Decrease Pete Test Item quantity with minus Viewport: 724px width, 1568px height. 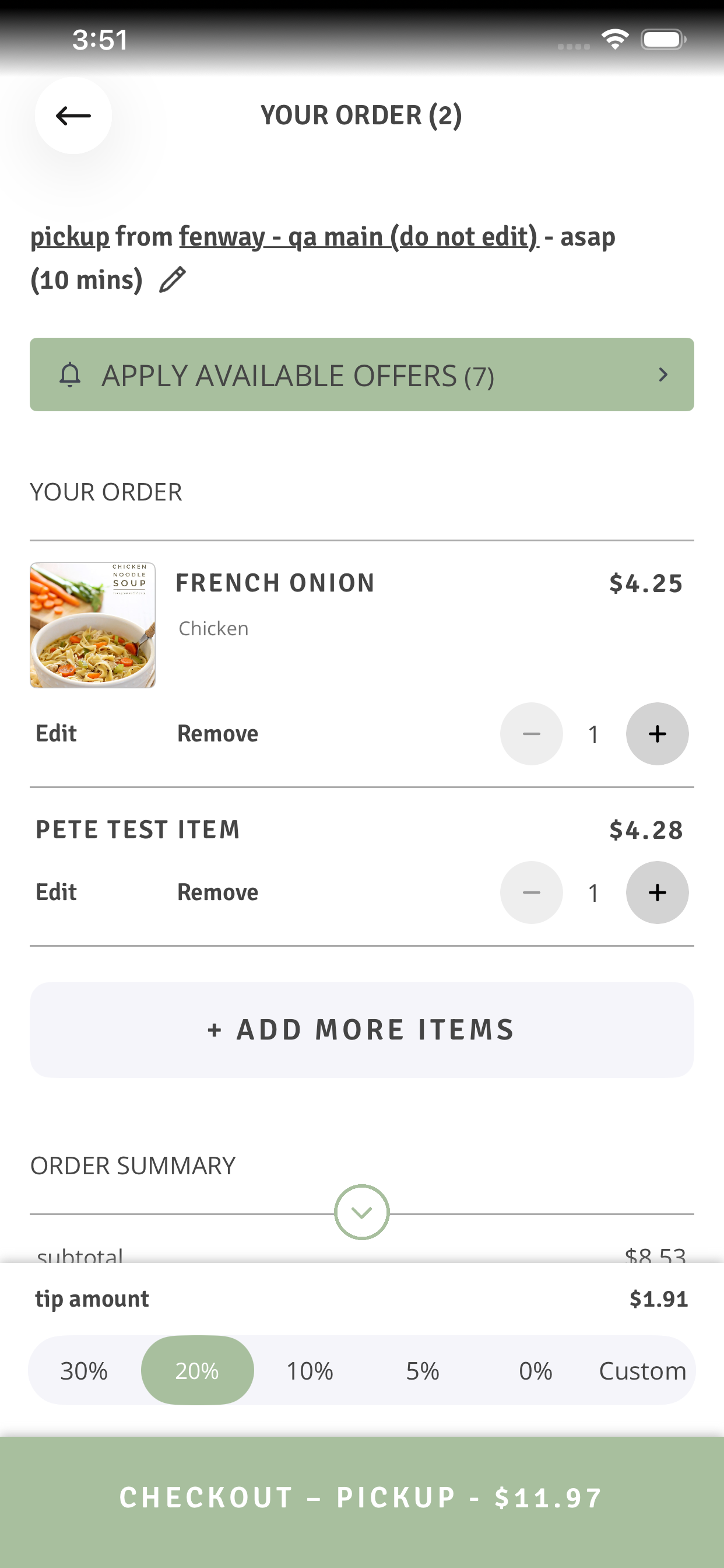click(x=531, y=892)
